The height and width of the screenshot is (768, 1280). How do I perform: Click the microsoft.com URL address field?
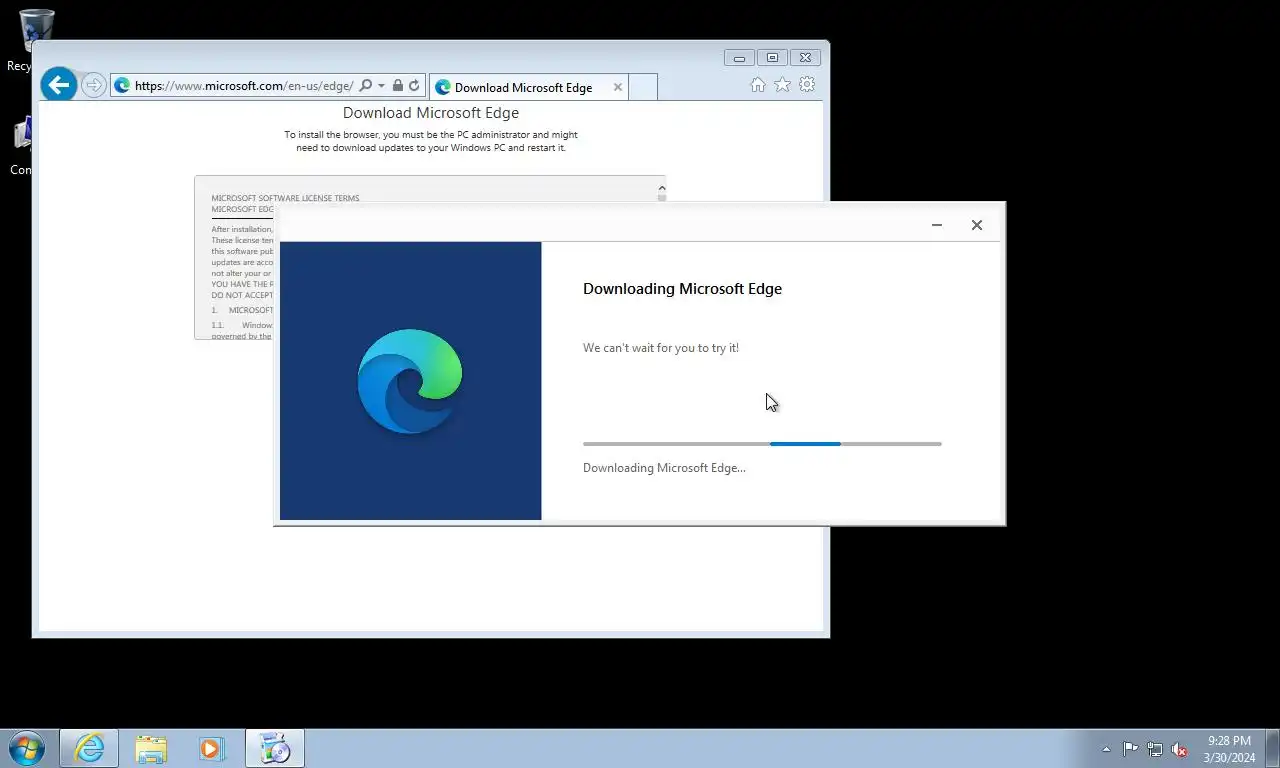(x=244, y=86)
